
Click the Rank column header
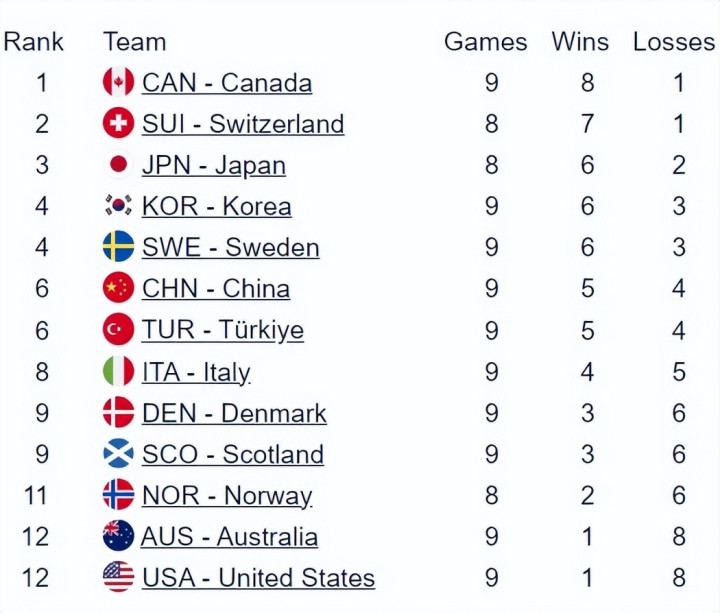(33, 41)
